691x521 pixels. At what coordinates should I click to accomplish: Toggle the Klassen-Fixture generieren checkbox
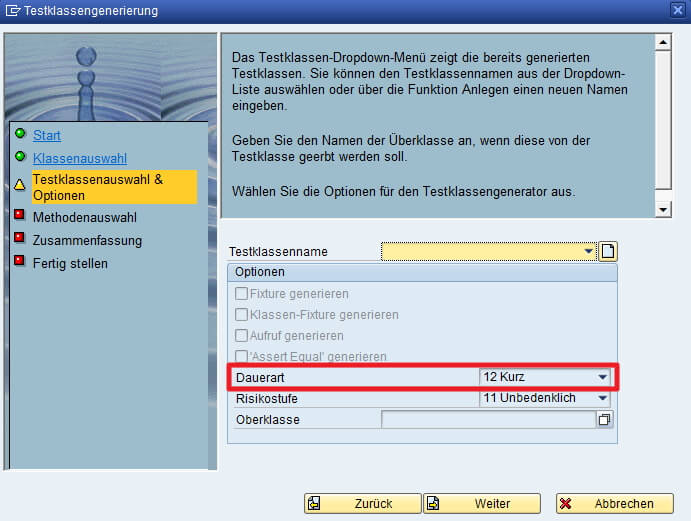point(241,315)
